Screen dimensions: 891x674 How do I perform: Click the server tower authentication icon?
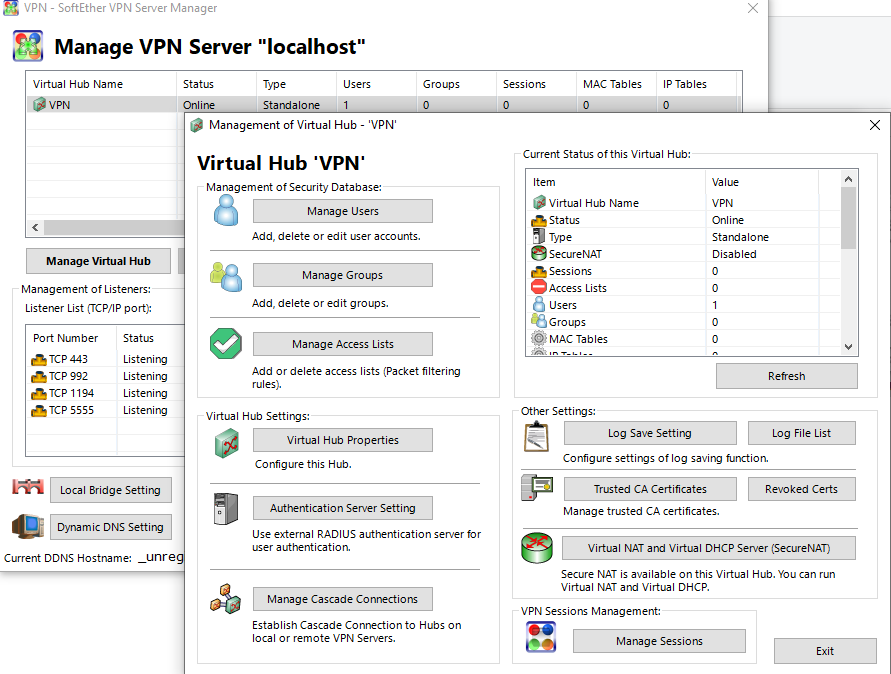point(226,508)
